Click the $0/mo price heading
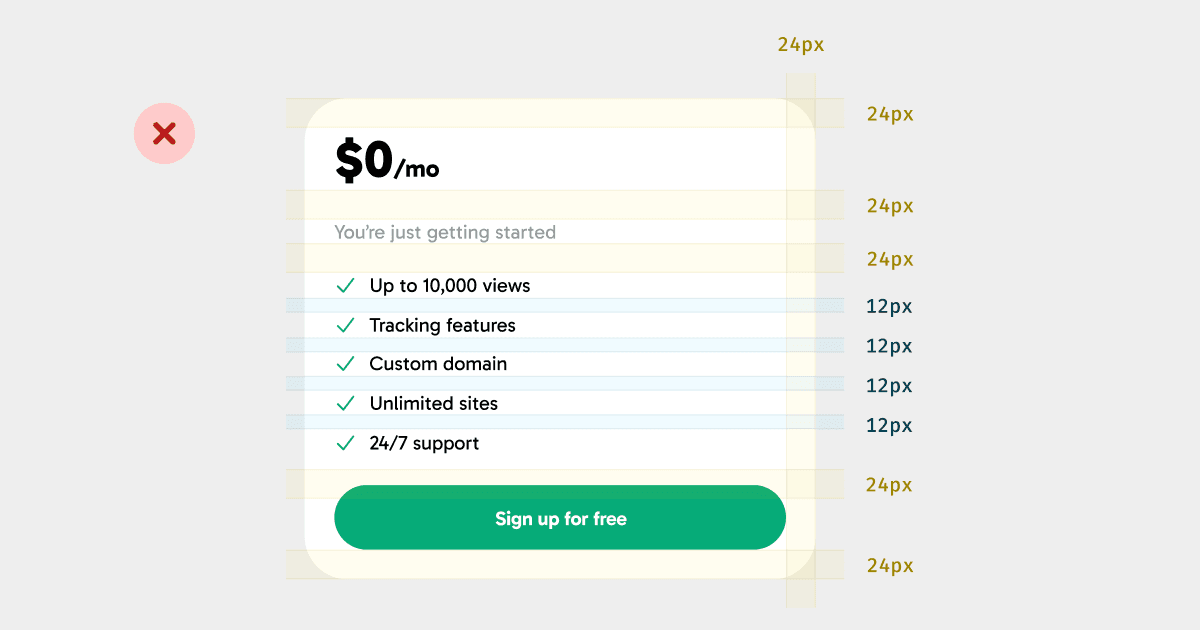1200x630 pixels. [x=387, y=162]
